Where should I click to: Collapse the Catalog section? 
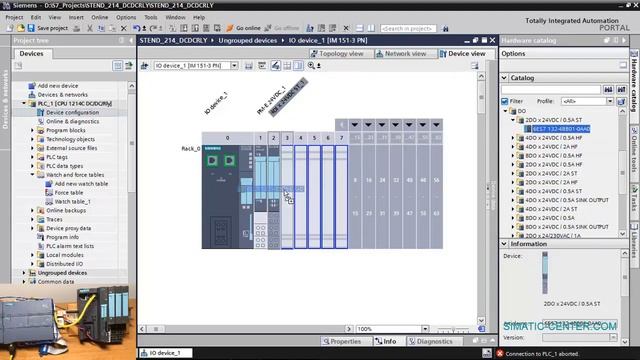(504, 78)
